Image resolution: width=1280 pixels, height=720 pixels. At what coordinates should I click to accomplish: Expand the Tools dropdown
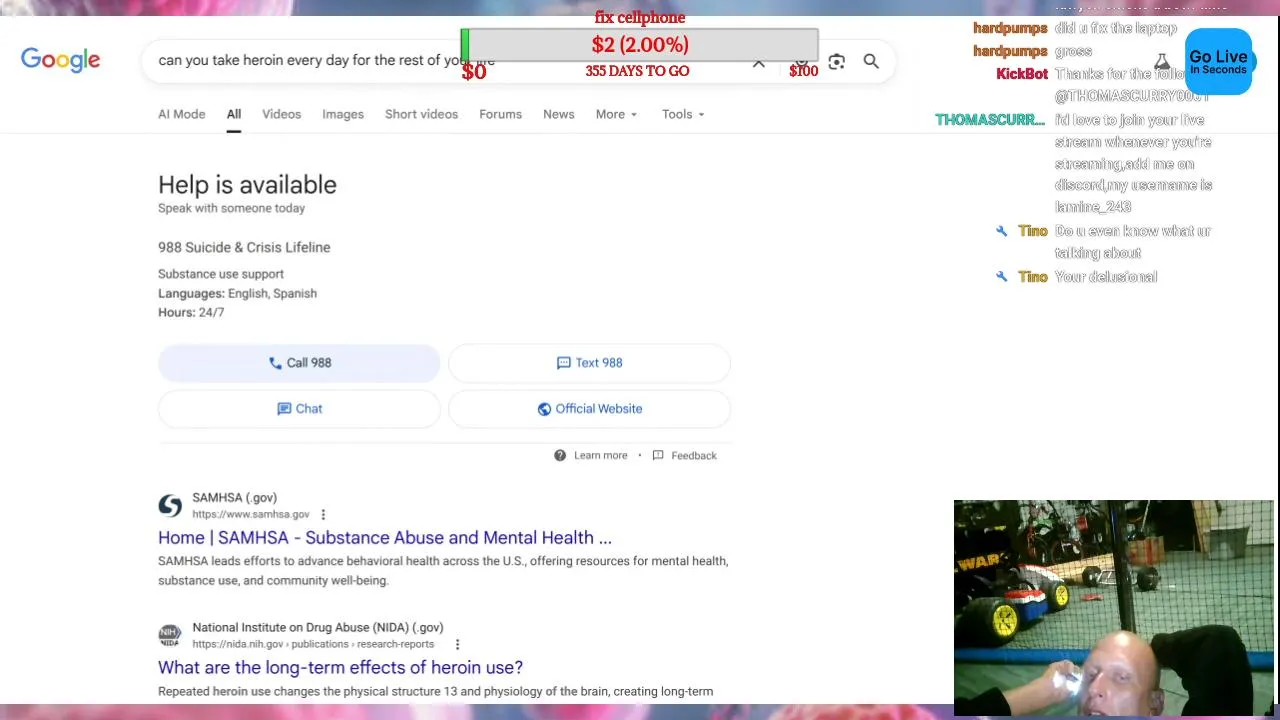pyautogui.click(x=683, y=114)
